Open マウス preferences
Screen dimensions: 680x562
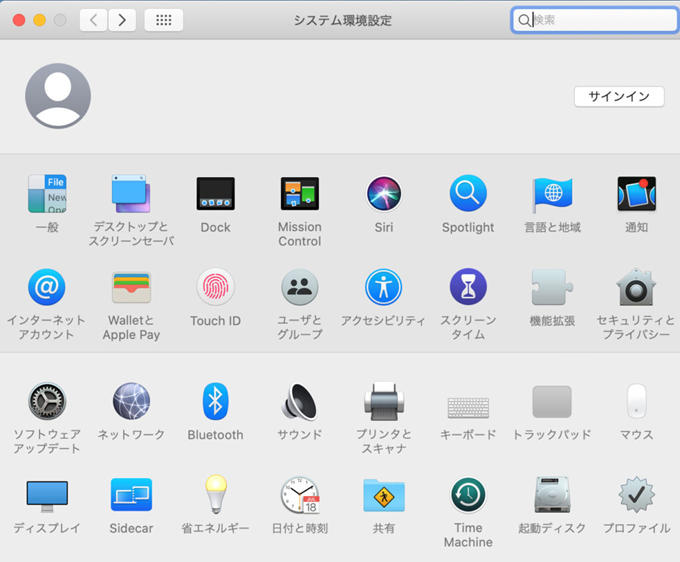coord(636,402)
